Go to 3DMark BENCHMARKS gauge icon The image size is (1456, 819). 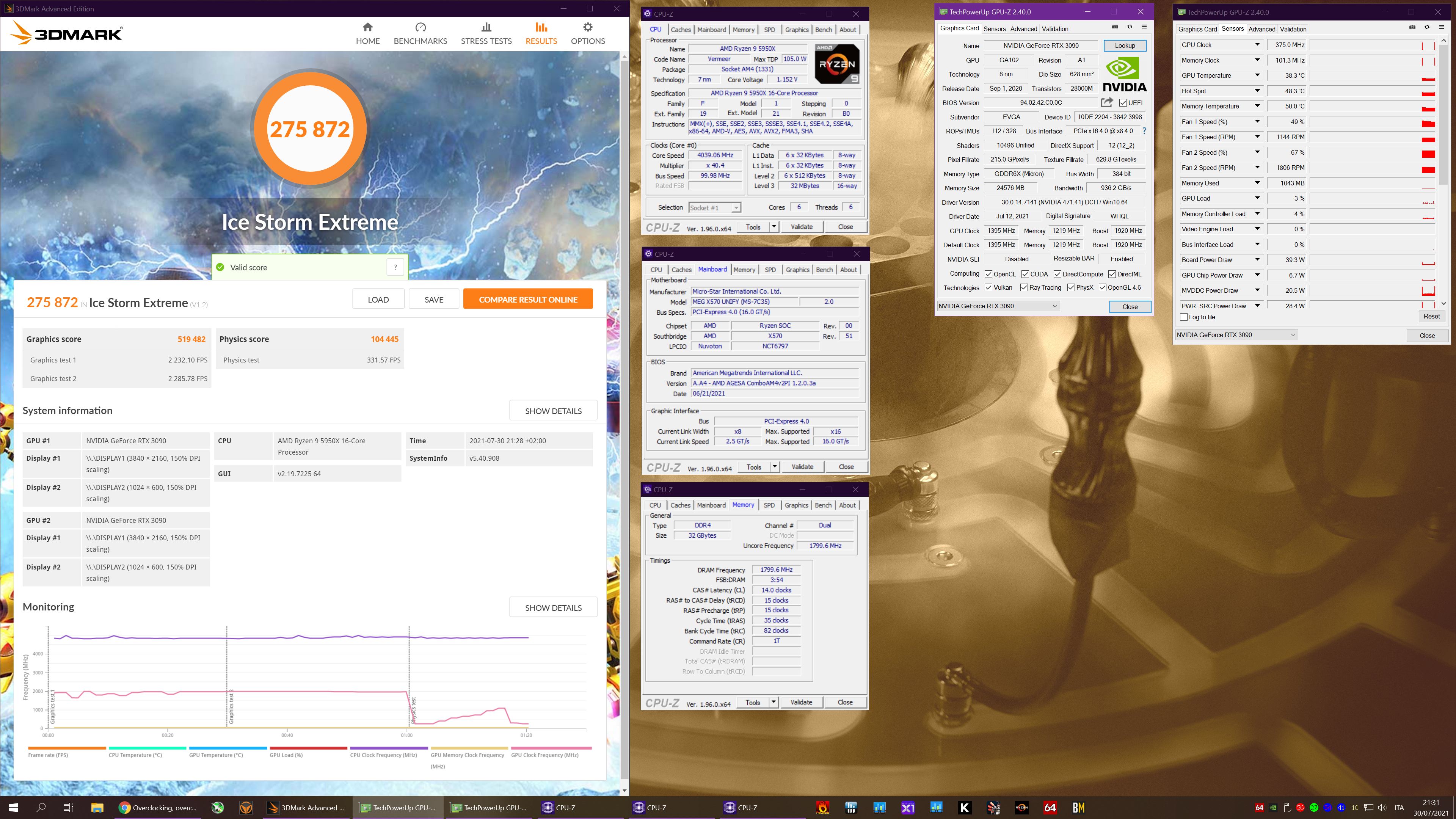pyautogui.click(x=420, y=27)
